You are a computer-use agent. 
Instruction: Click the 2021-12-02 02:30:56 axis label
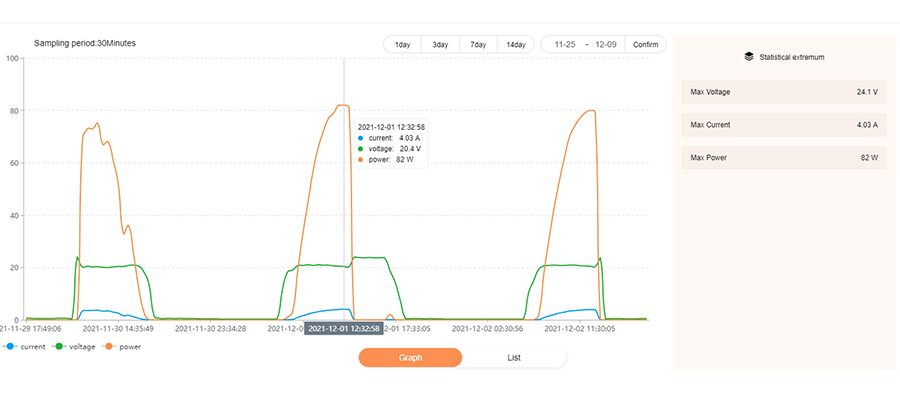tap(487, 329)
